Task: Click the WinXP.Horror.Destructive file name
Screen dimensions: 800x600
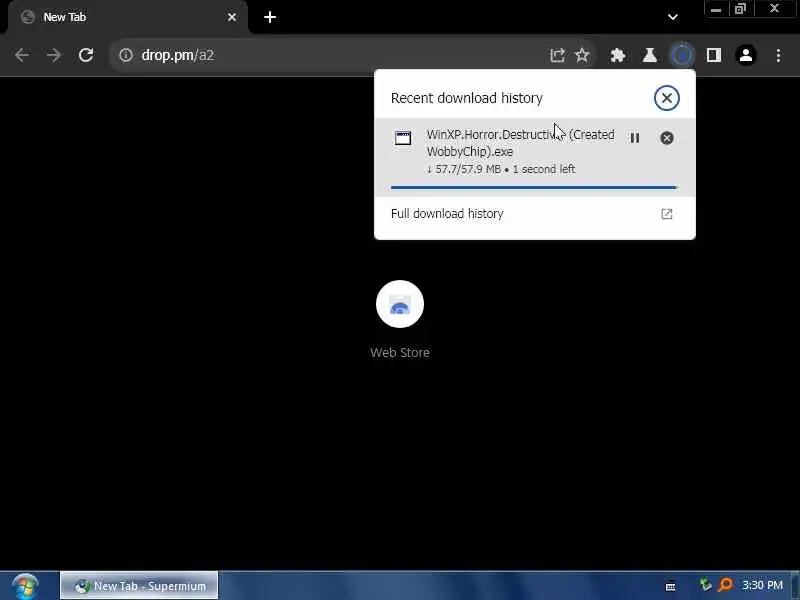Action: (520, 143)
